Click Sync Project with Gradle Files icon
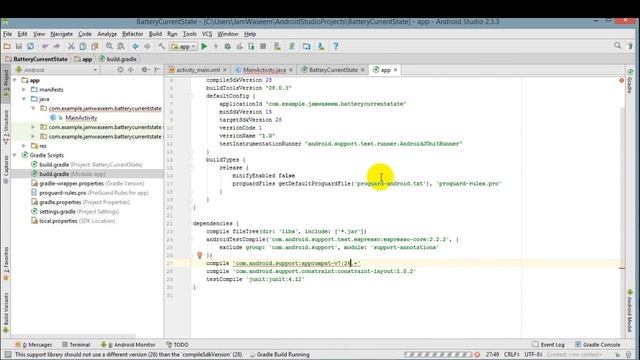Viewport: 640px width, 360px height. 292,47
